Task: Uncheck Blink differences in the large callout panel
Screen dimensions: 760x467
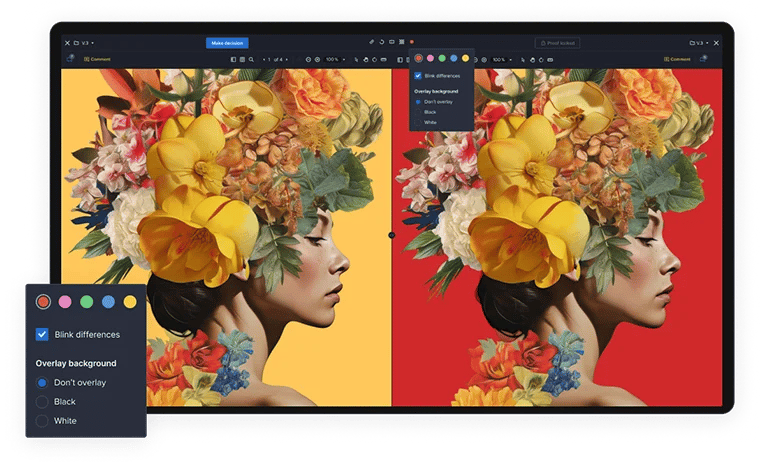Action: pos(42,334)
